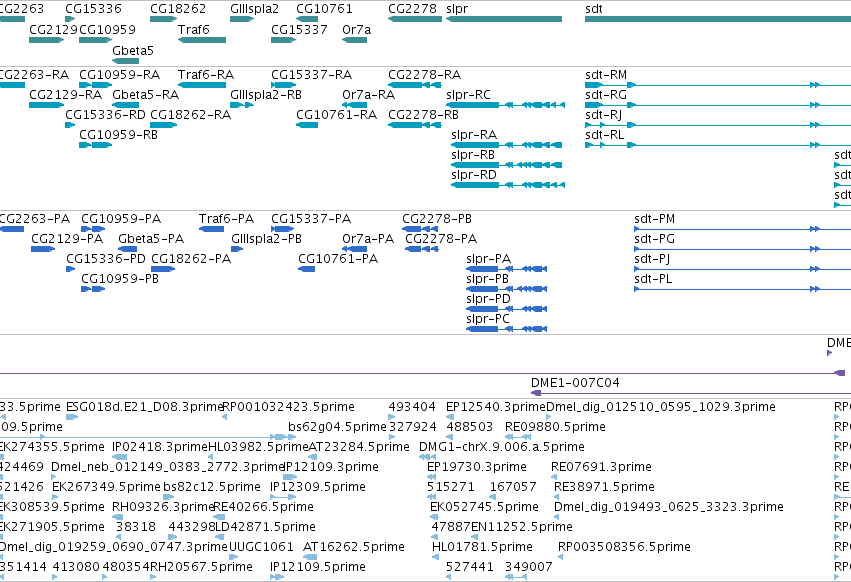Click the Traf6 gene label
Viewport: 851px width, 582px height.
pos(193,29)
